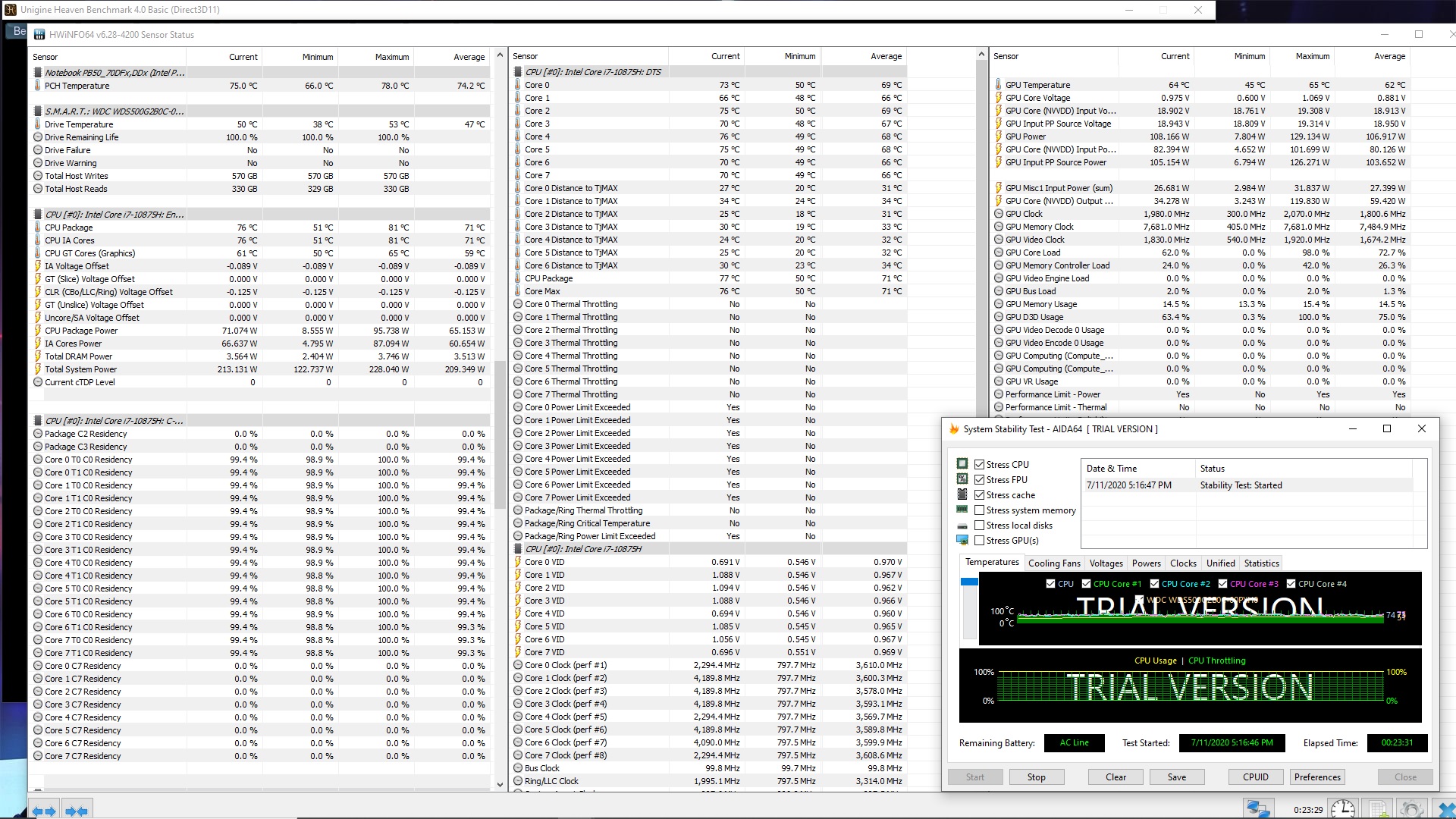Click lightning icon of GPU Core Voltage row
The image size is (1456, 819).
point(999,98)
